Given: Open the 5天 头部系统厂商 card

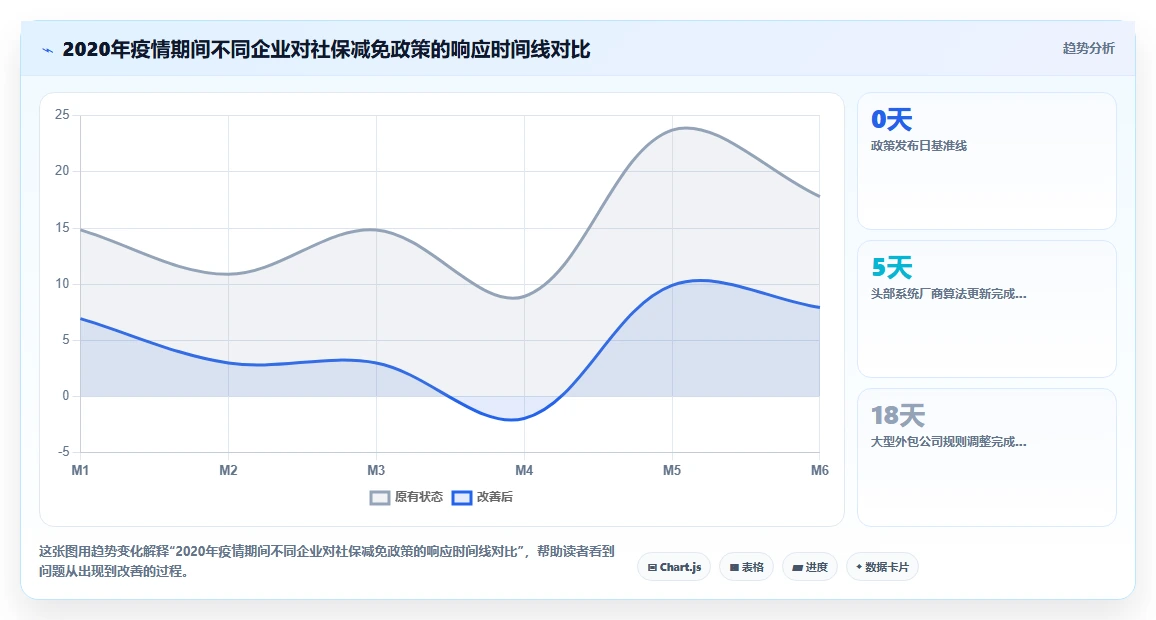Looking at the screenshot, I should pyautogui.click(x=986, y=309).
